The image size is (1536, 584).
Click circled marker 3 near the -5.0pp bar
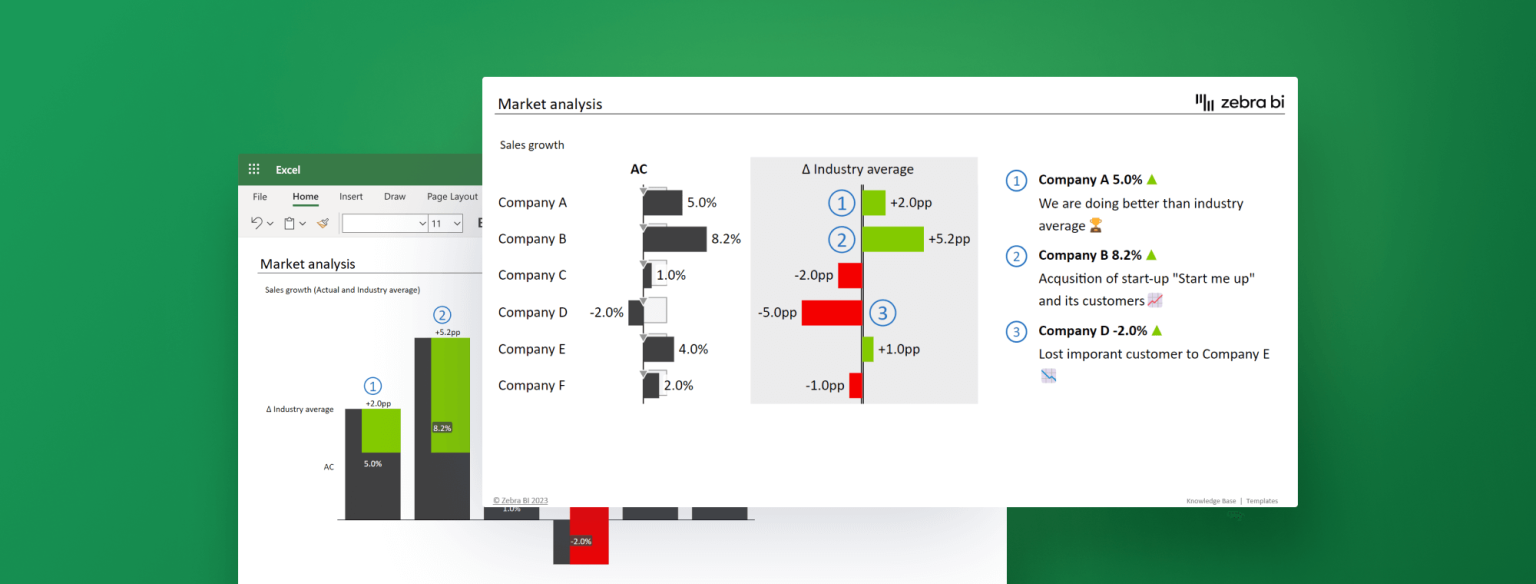coord(882,312)
